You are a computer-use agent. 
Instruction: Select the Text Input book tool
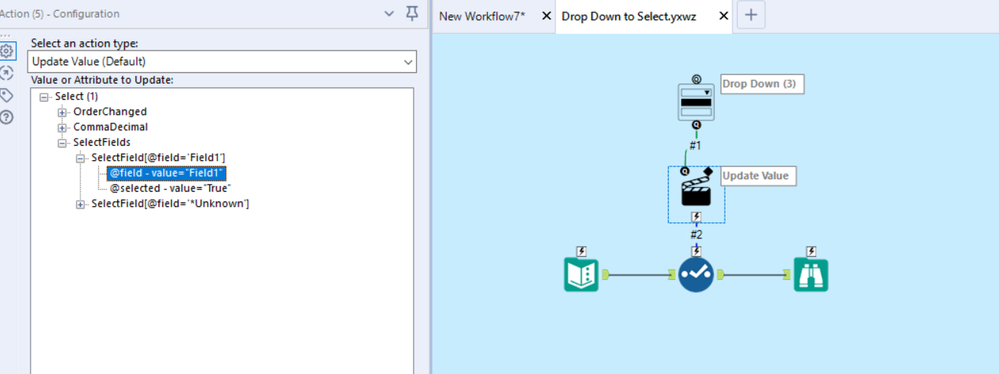(x=581, y=275)
